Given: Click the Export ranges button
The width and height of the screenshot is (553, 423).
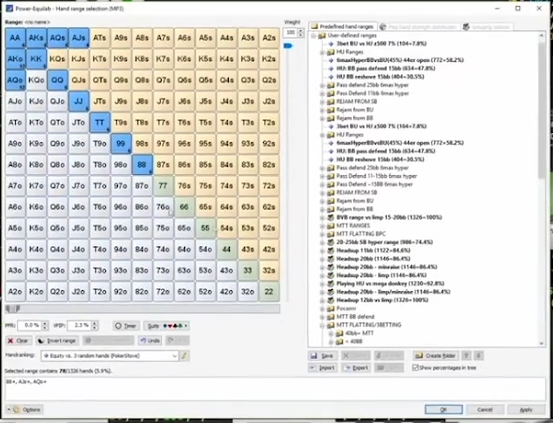Looking at the screenshot, I should click(x=356, y=368).
